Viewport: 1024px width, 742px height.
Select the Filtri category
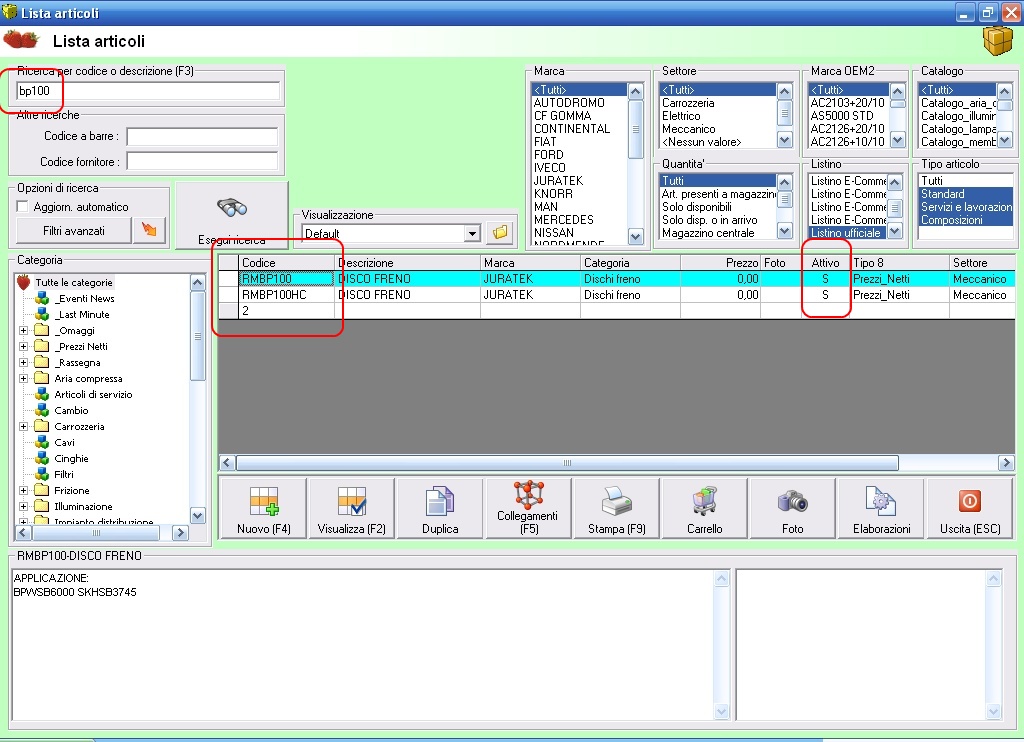63,474
